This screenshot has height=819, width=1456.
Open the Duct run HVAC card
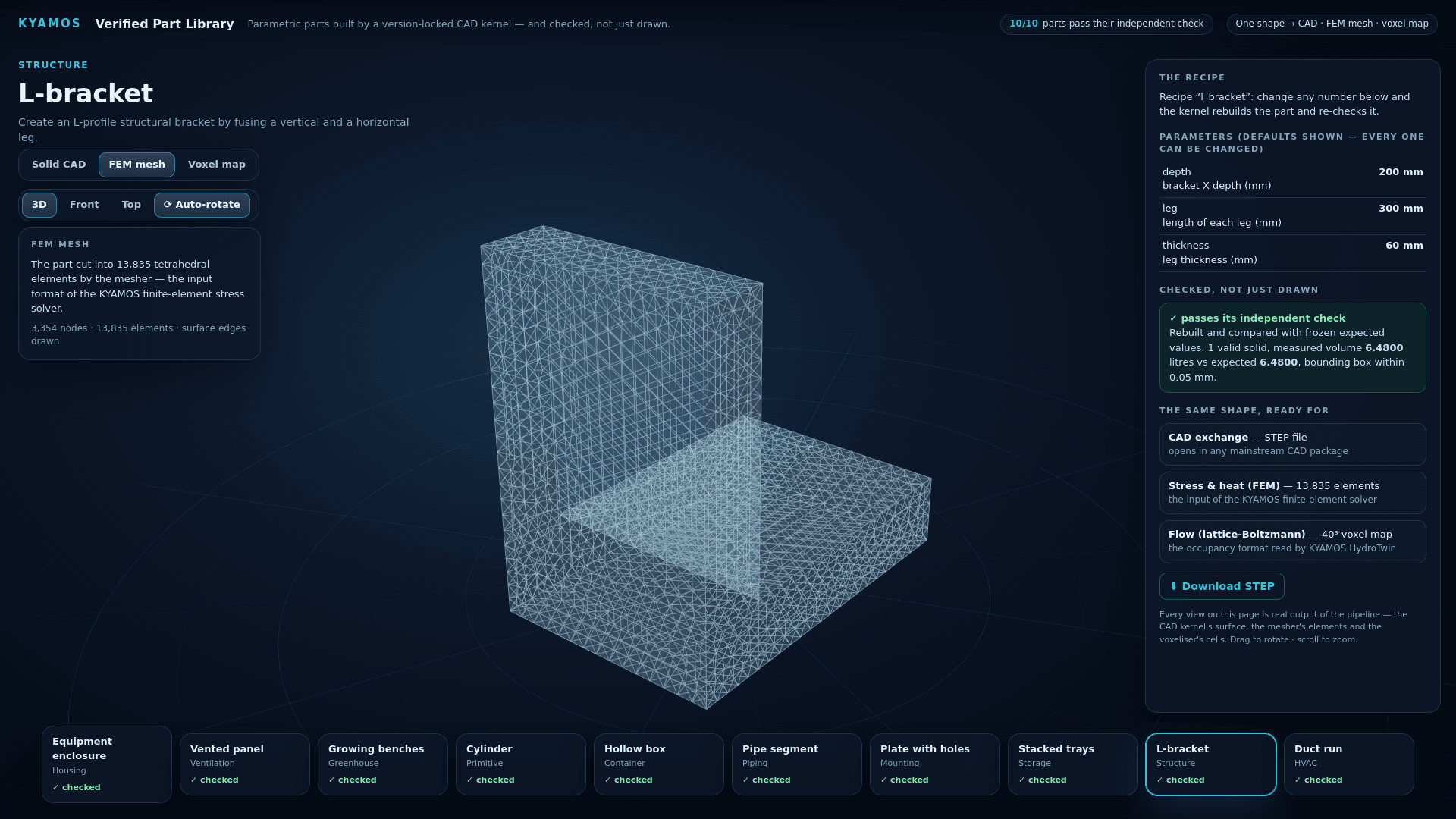[x=1349, y=764]
